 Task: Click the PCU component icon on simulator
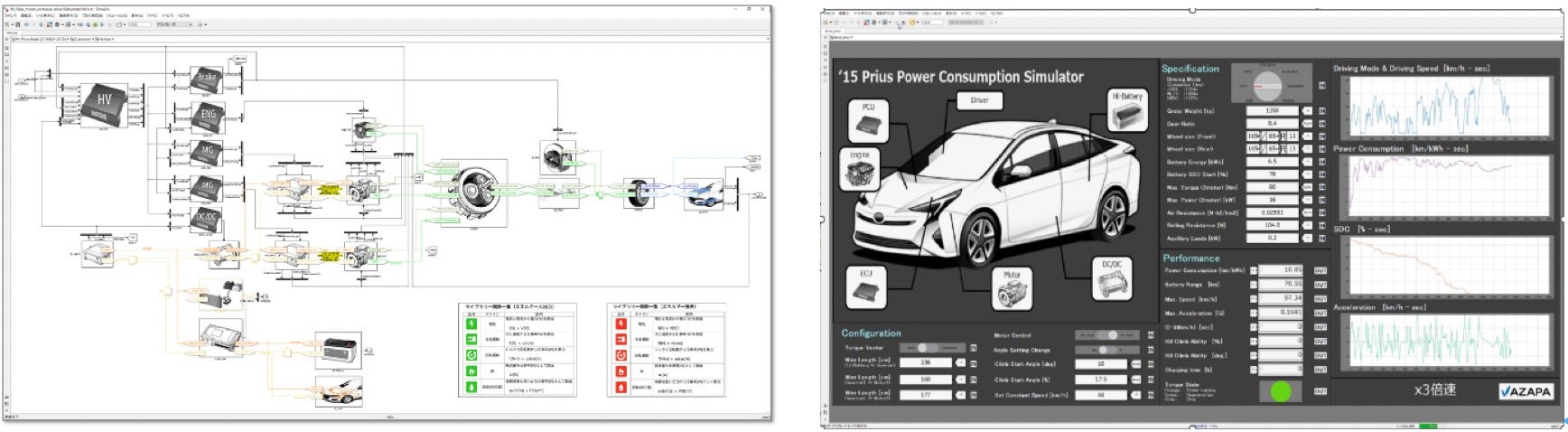pos(868,119)
